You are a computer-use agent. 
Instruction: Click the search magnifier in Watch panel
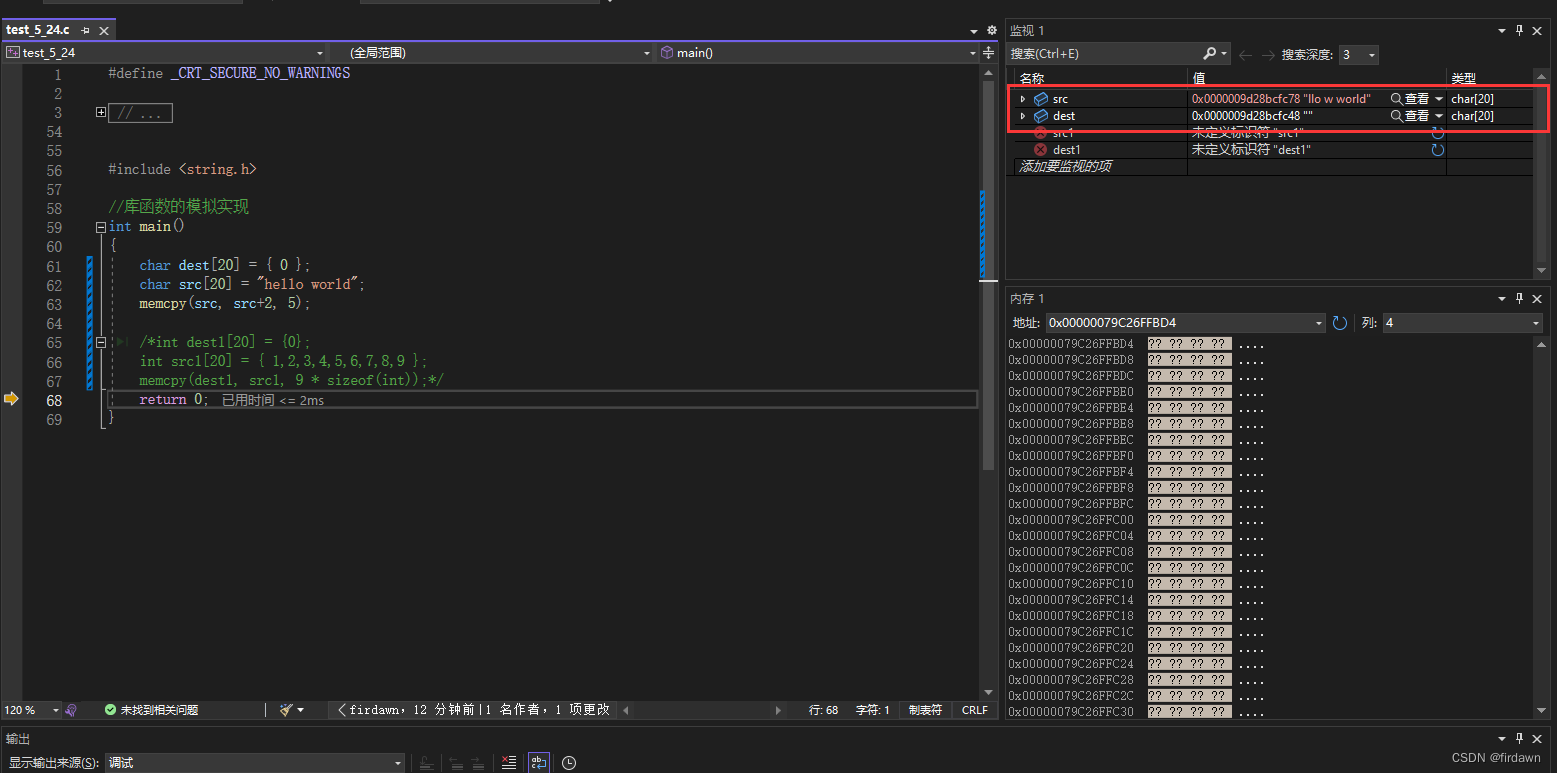coord(1210,54)
